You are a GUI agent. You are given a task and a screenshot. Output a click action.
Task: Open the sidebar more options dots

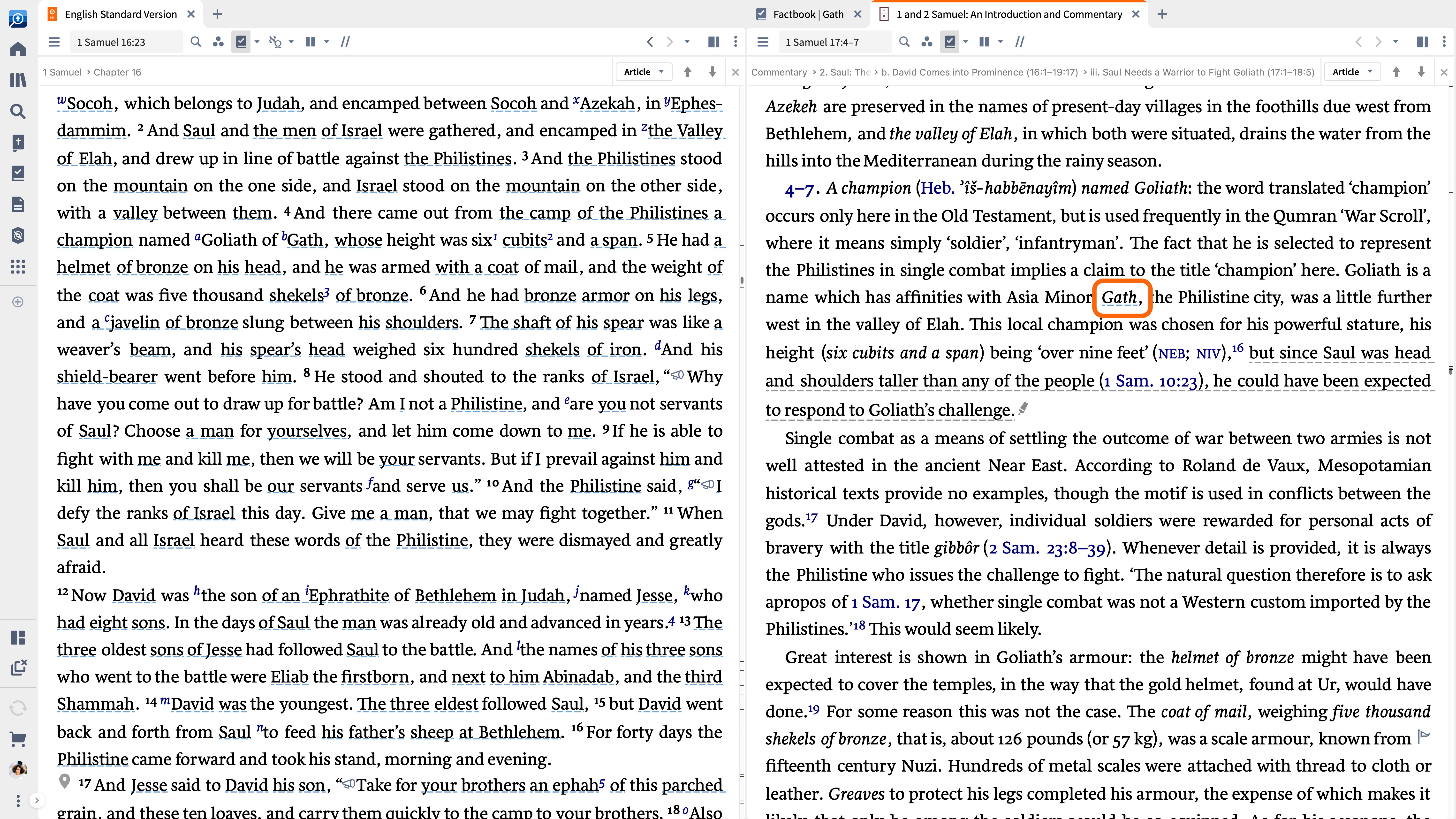pyautogui.click(x=18, y=800)
